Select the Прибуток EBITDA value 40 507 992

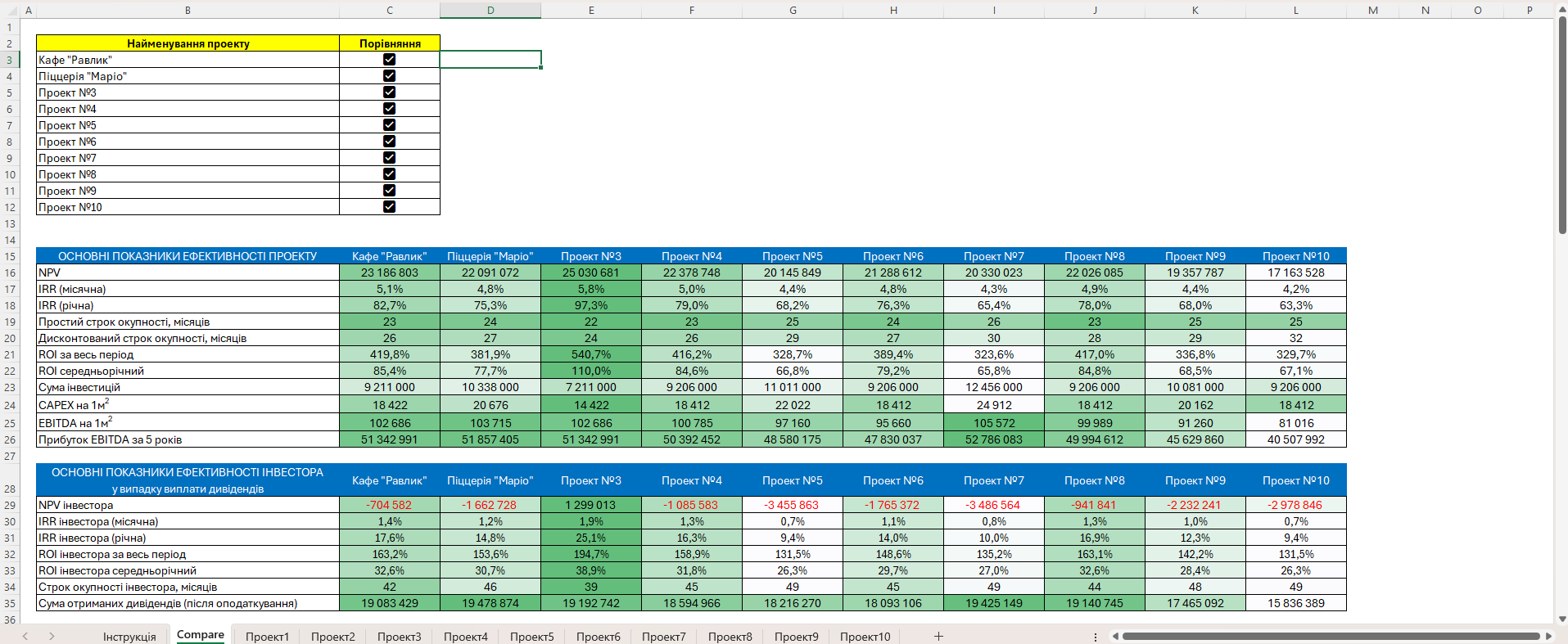tap(1296, 439)
